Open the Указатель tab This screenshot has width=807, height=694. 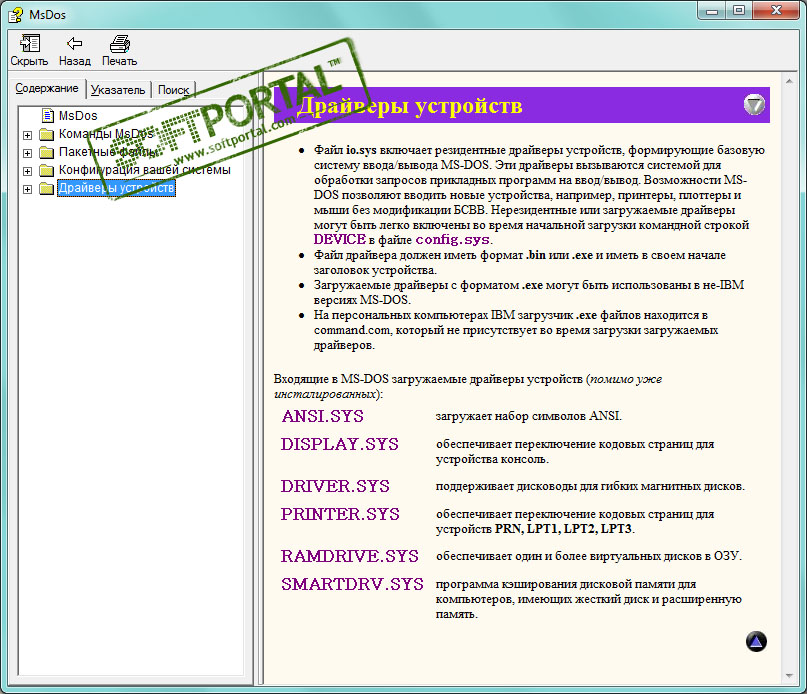[x=118, y=90]
